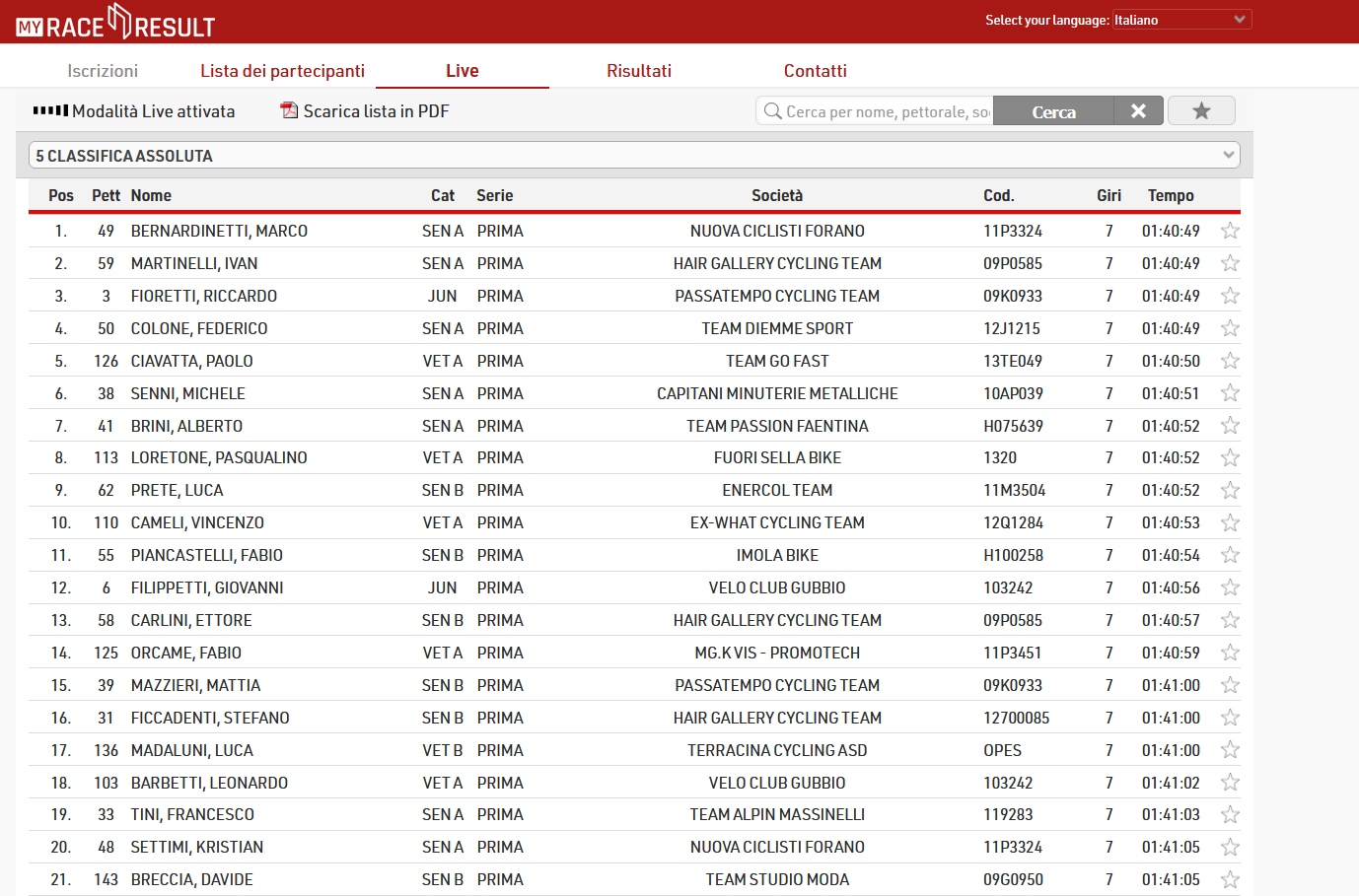Click code OPES
Image resolution: width=1359 pixels, height=896 pixels.
(1002, 750)
